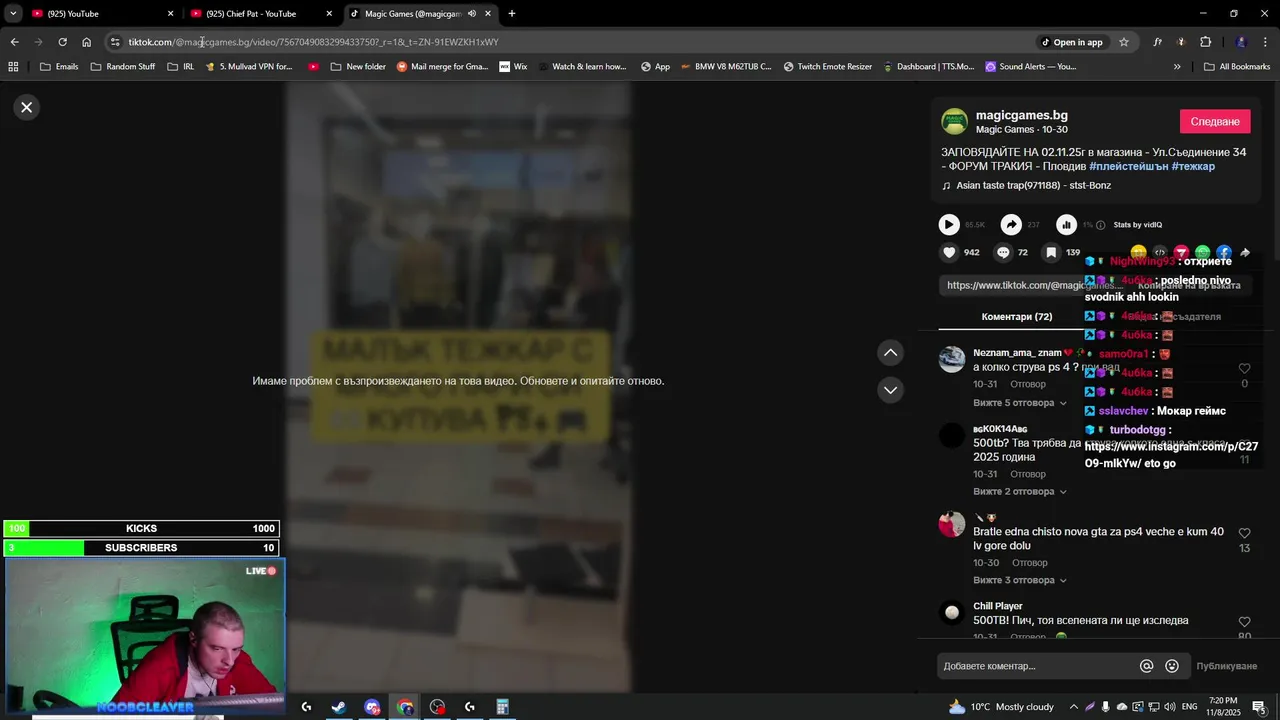Like the Chill Player comment
The height and width of the screenshot is (720, 1280).
point(1244,622)
